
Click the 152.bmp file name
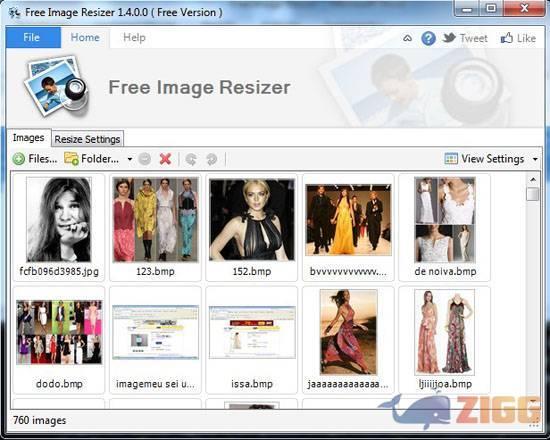pos(252,271)
